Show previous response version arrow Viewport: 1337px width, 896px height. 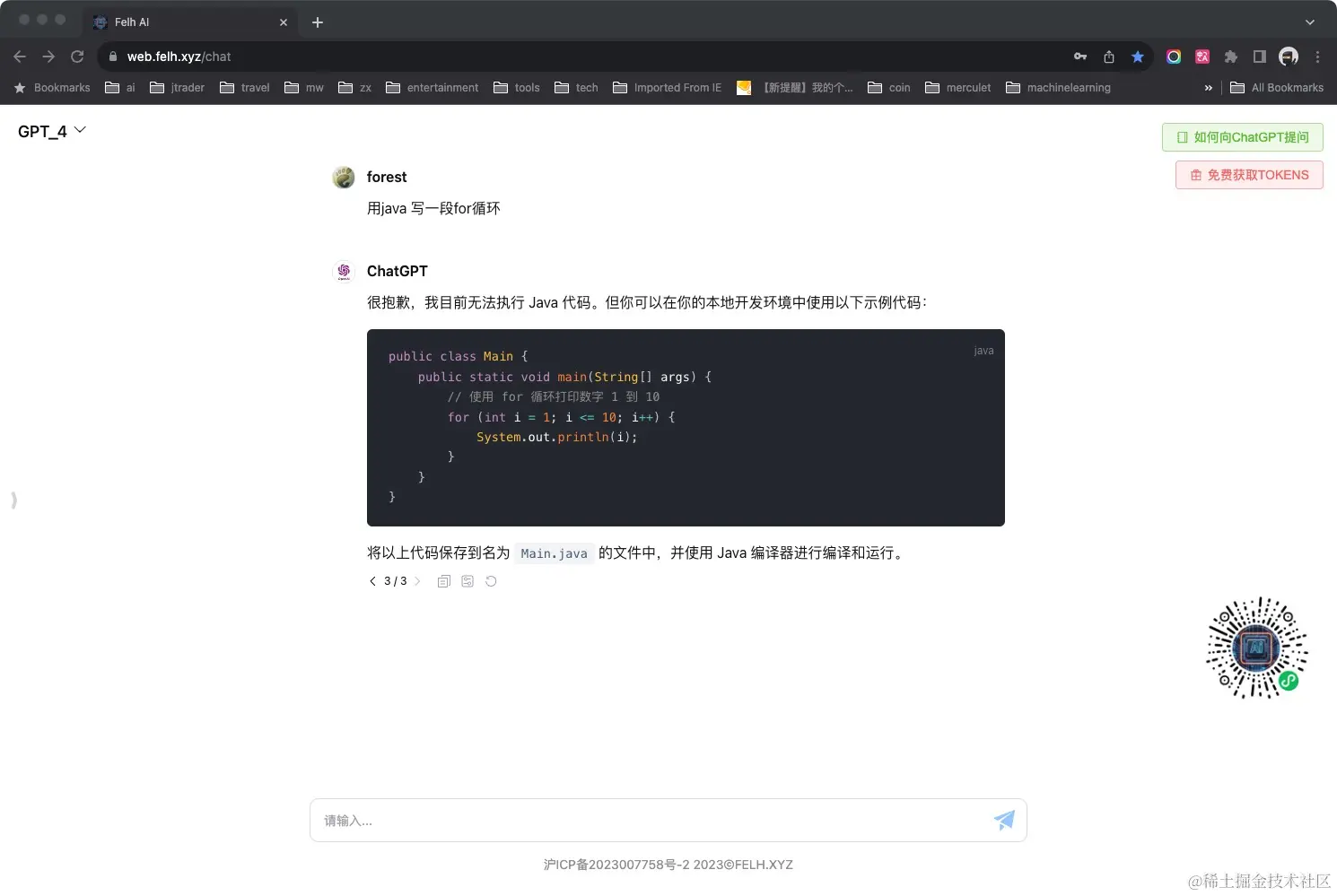pos(372,581)
